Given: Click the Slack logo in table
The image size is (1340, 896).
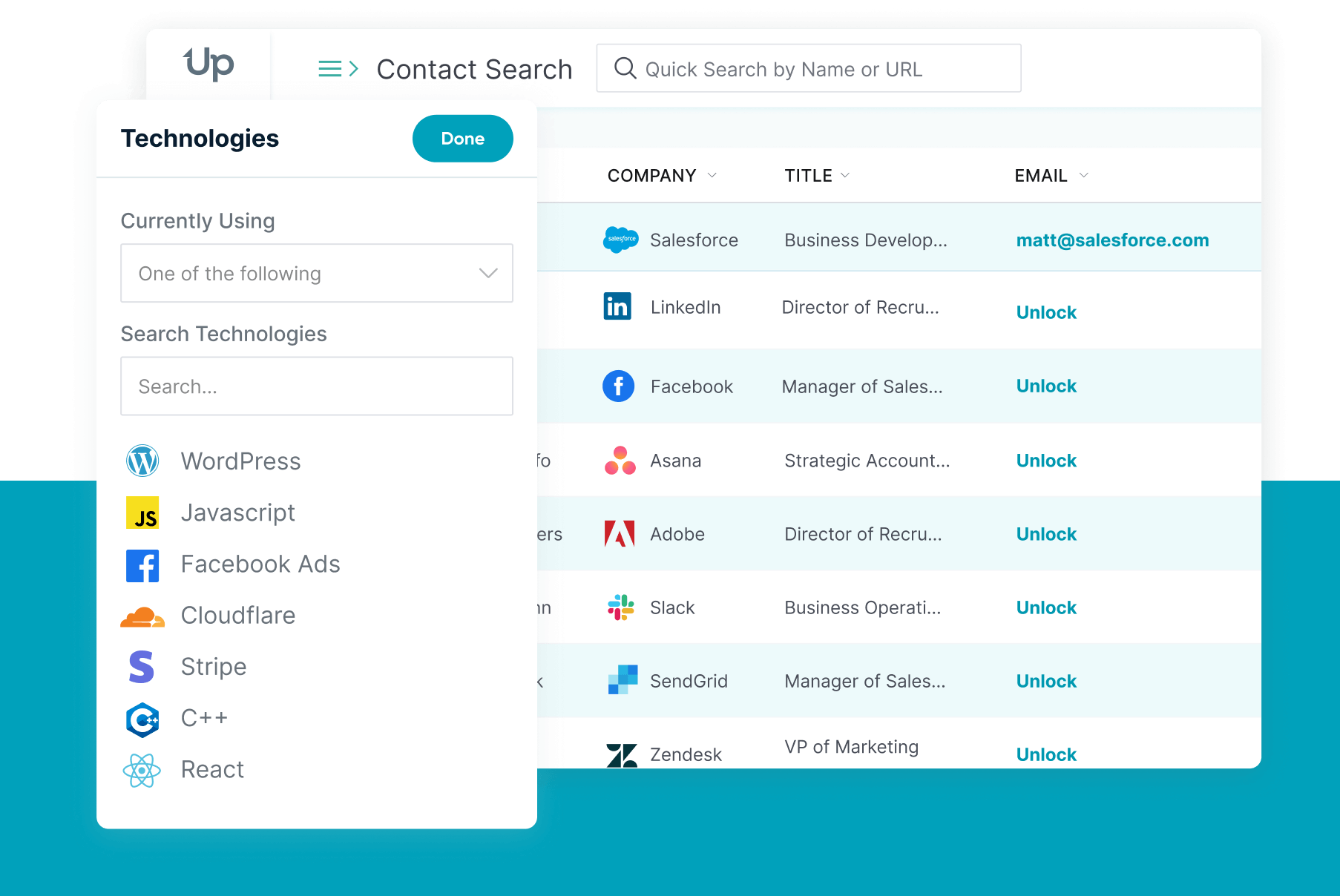Looking at the screenshot, I should pos(620,607).
